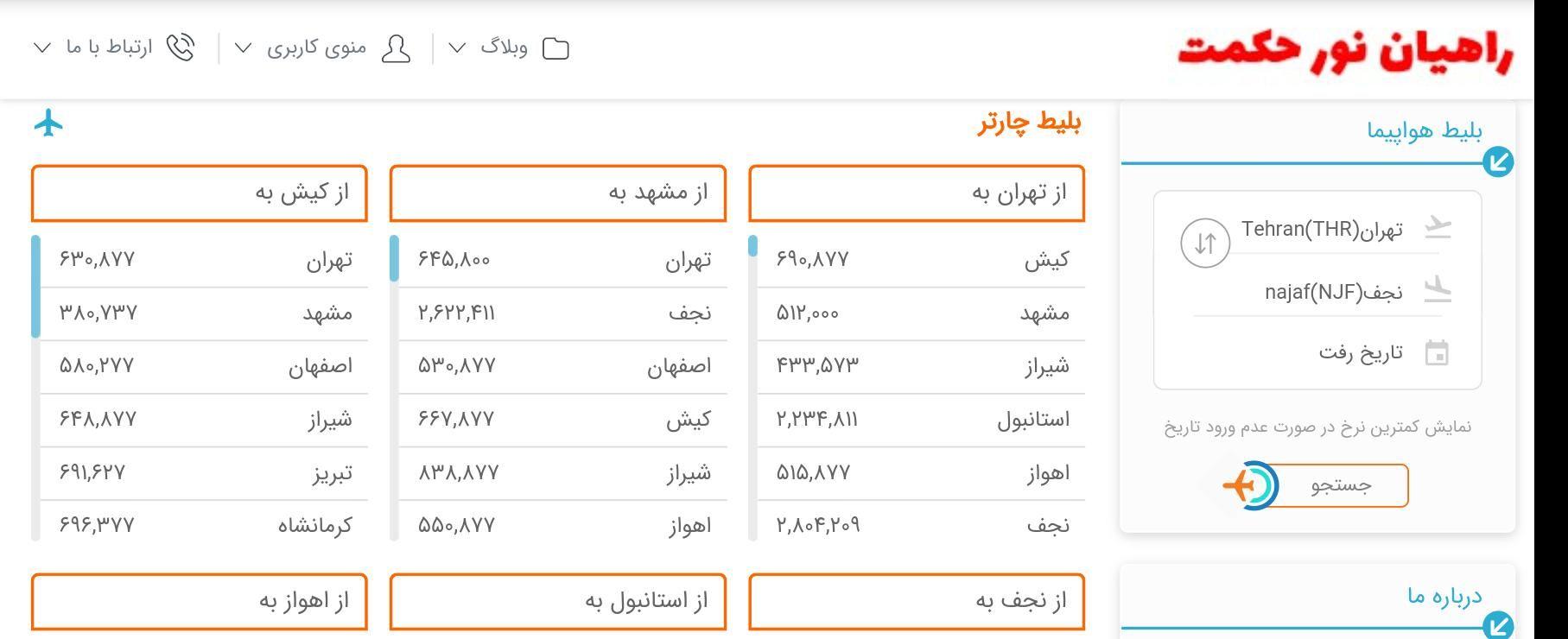Expand the ارتباط با ما dropdown chevron

pos(42,47)
